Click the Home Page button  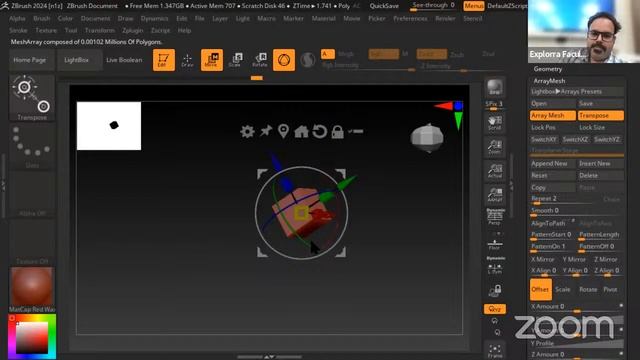click(x=30, y=60)
